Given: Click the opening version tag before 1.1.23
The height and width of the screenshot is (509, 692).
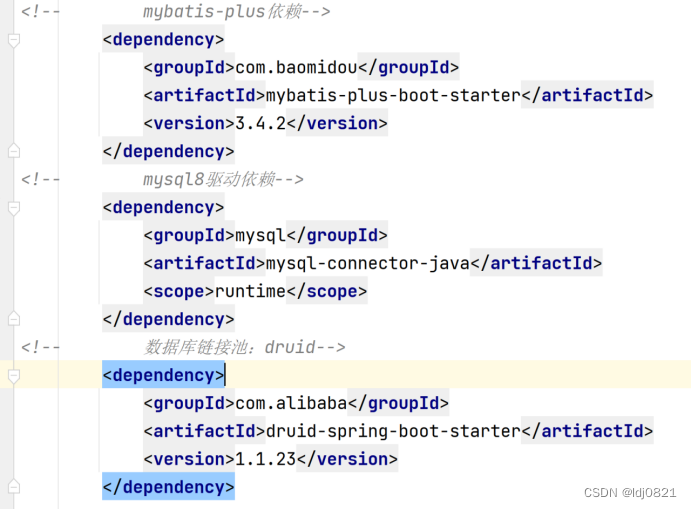Looking at the screenshot, I should (189, 459).
